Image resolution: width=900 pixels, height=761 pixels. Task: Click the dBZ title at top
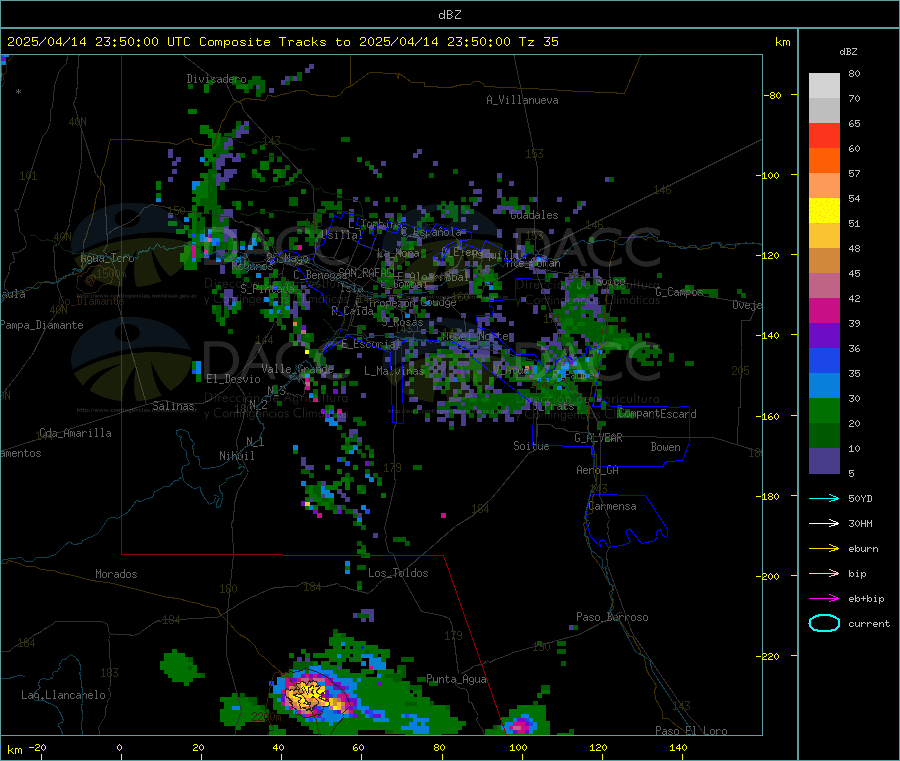click(449, 15)
